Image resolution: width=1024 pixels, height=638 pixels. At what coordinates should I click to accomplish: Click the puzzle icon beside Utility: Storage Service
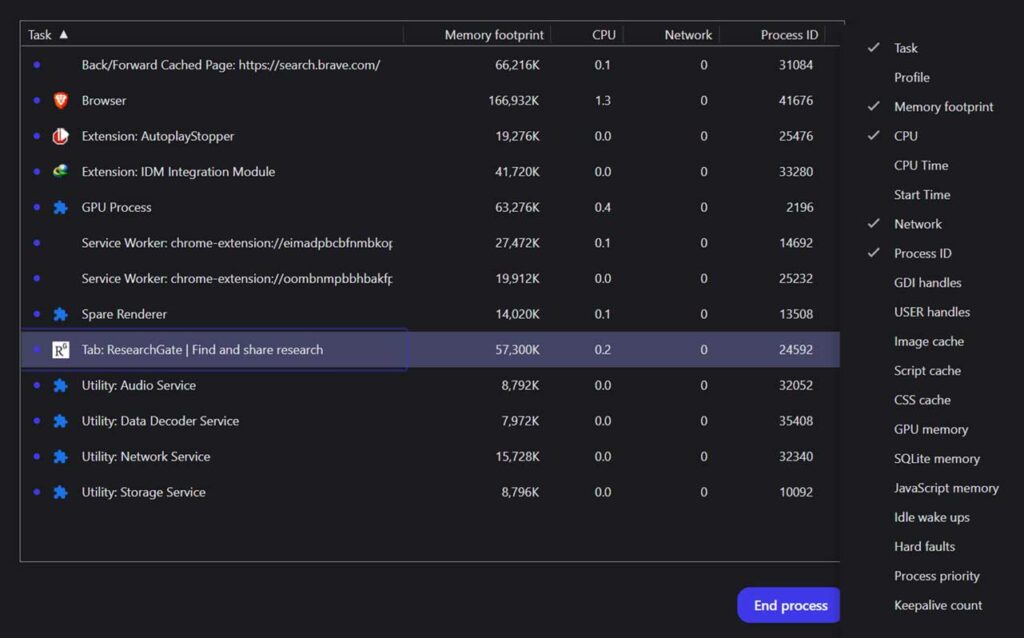pos(61,492)
